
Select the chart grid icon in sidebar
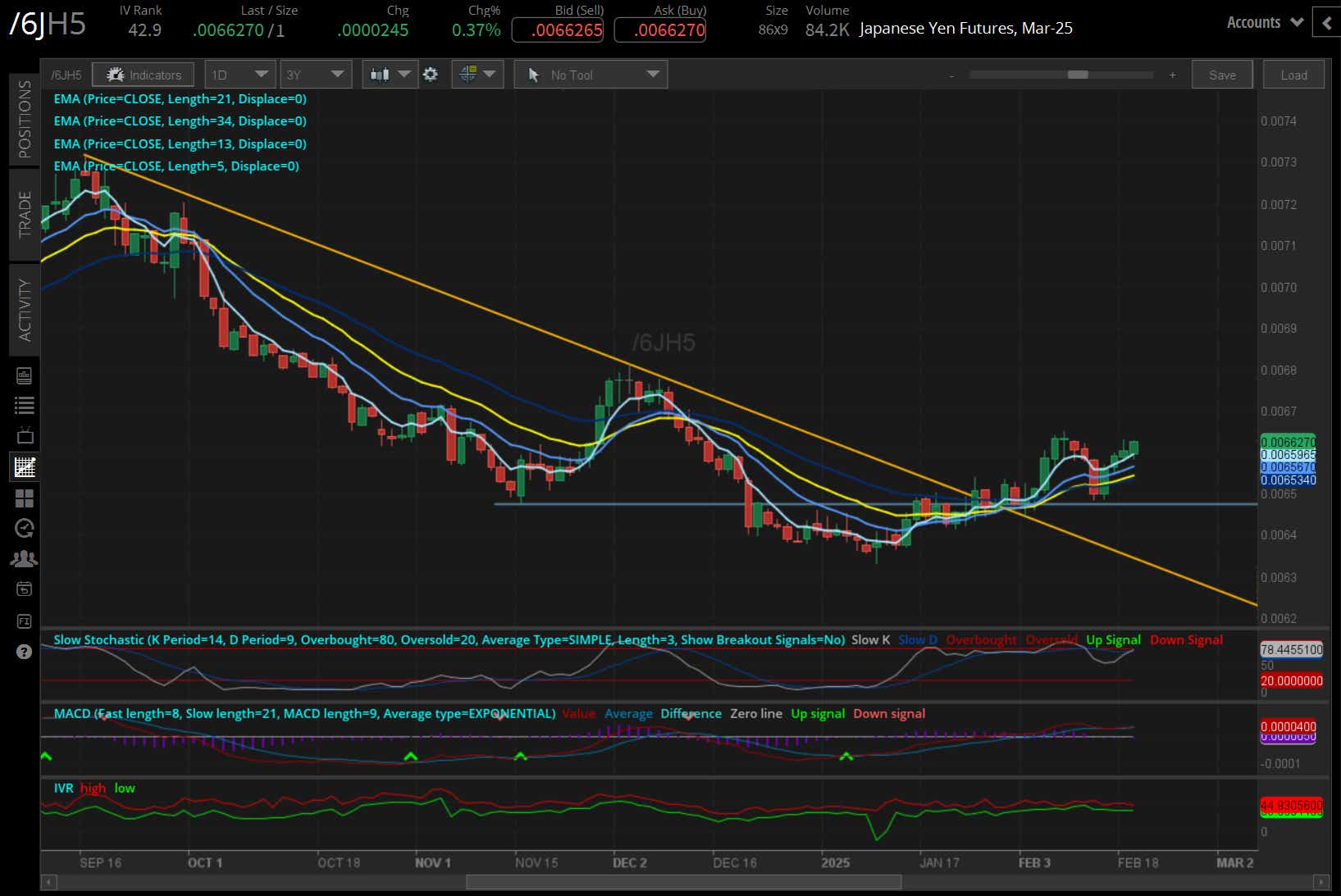[24, 466]
